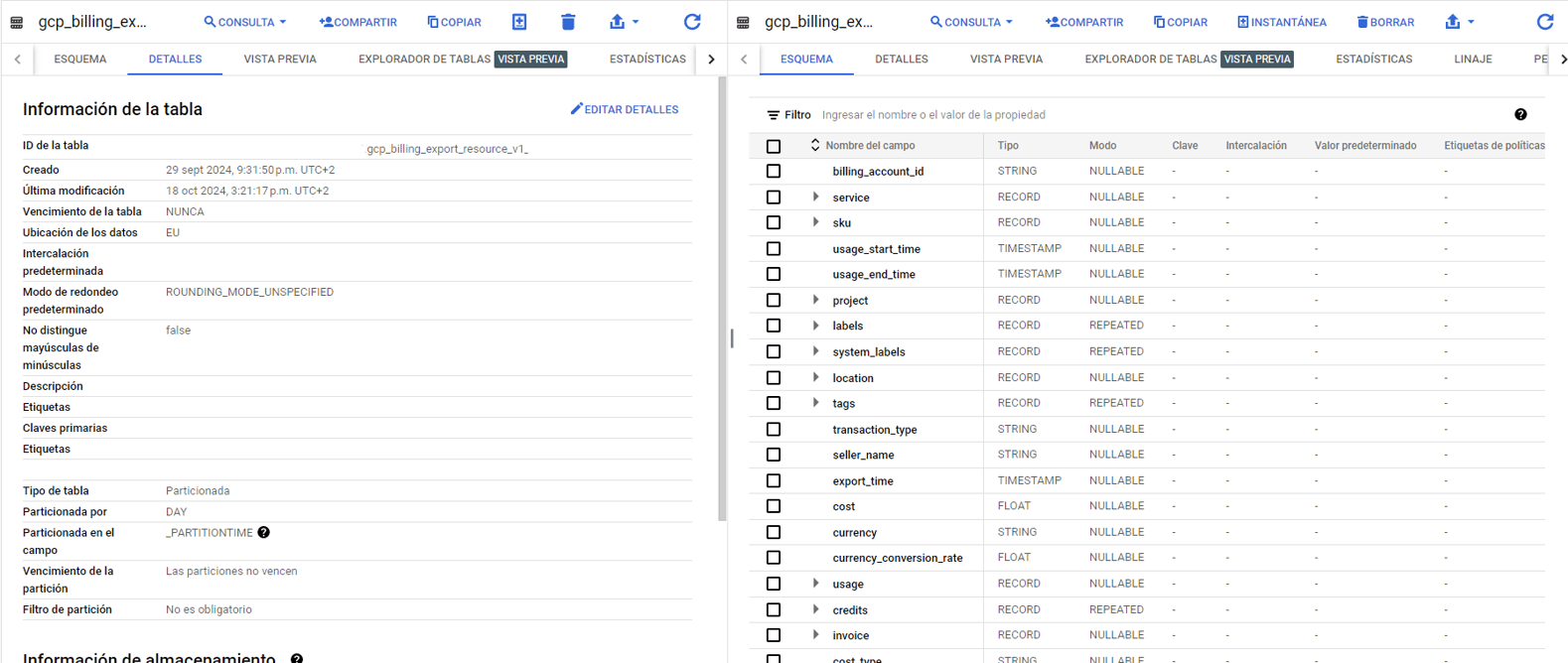This screenshot has width=1568, height=663.
Task: Show previous tabs in the right panel
Action: [744, 60]
